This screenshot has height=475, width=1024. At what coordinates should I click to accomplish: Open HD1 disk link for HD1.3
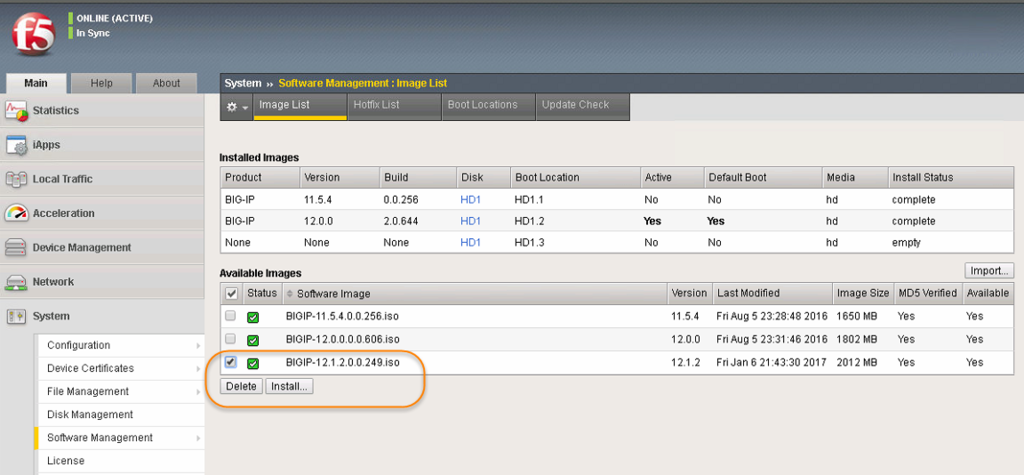pyautogui.click(x=470, y=242)
